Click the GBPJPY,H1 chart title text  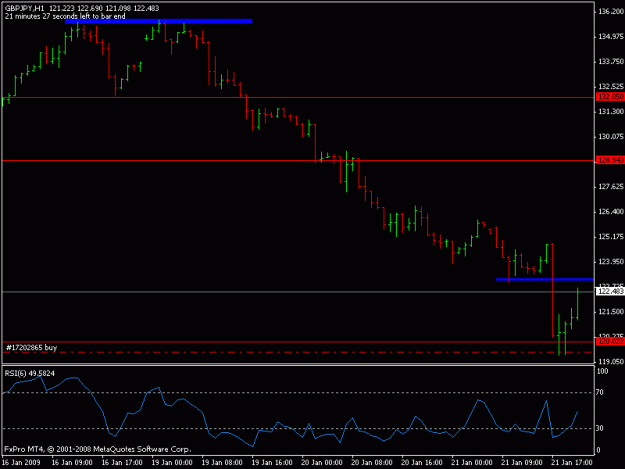(x=25, y=8)
